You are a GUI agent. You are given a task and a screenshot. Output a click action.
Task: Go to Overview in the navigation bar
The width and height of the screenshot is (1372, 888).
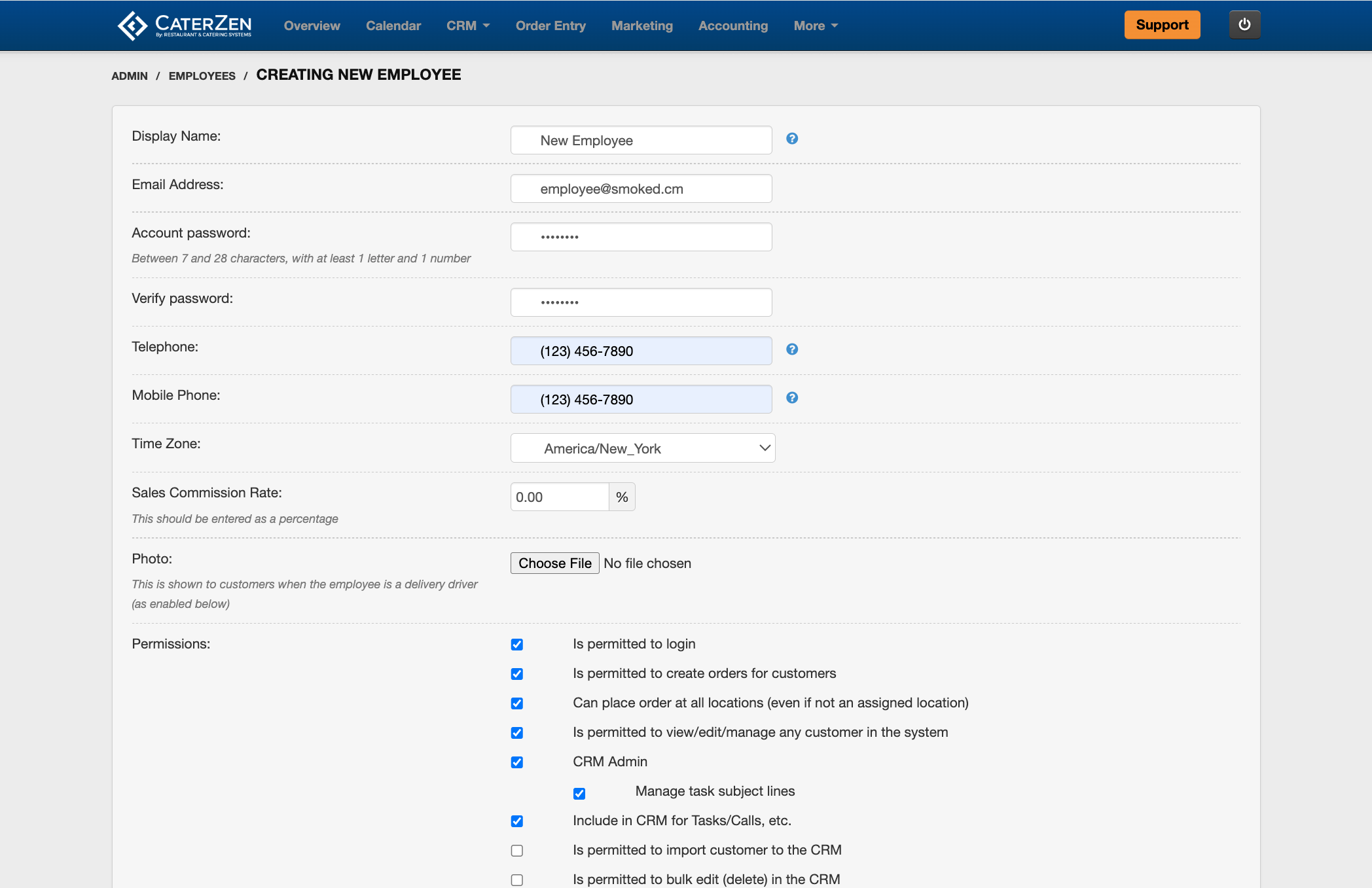point(312,26)
